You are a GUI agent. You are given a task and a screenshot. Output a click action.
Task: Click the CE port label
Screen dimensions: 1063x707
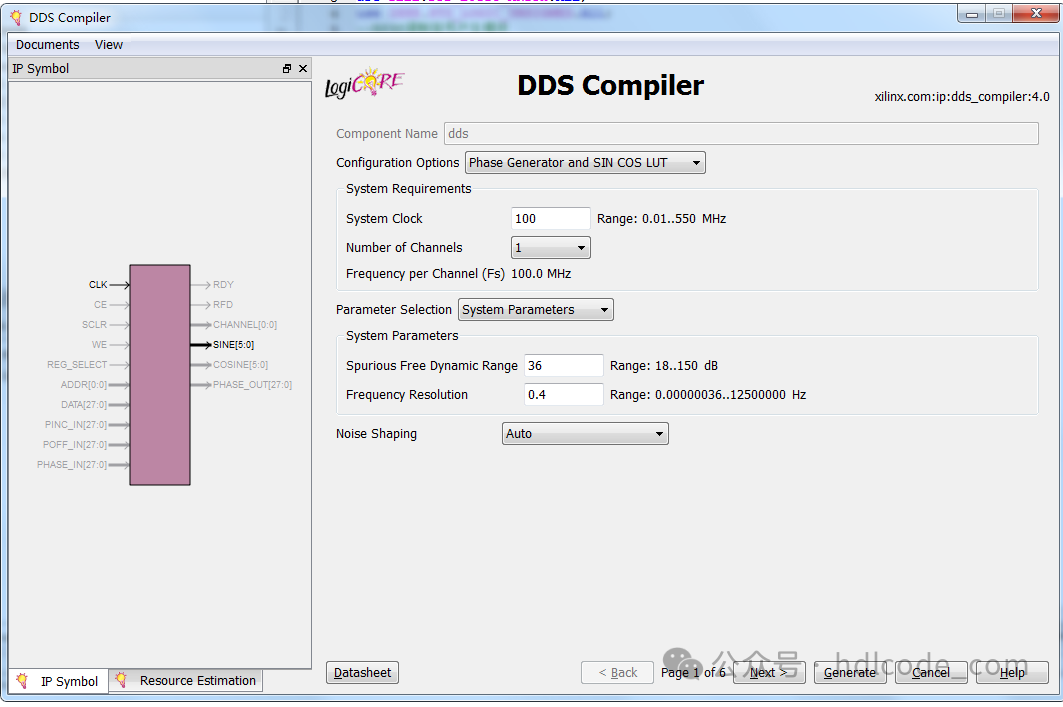[100, 305]
